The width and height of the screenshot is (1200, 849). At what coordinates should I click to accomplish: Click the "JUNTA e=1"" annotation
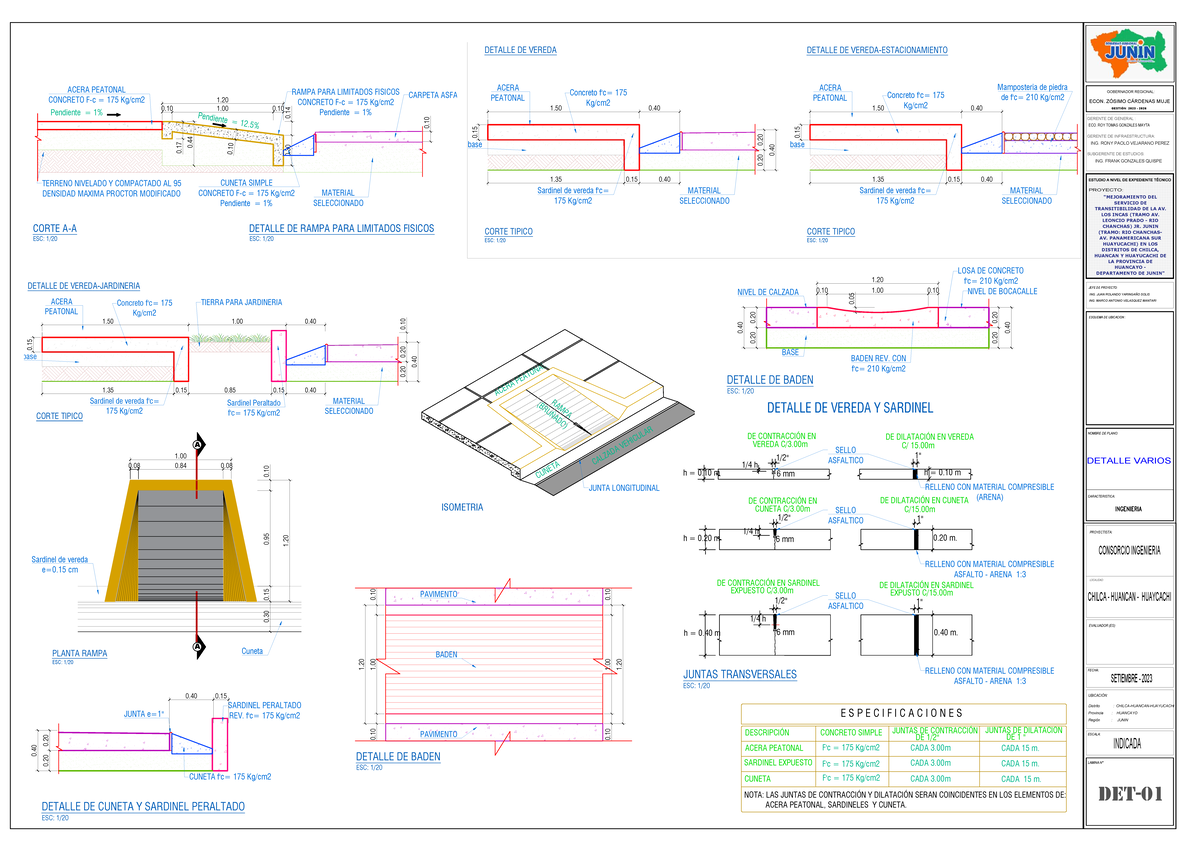click(x=144, y=713)
